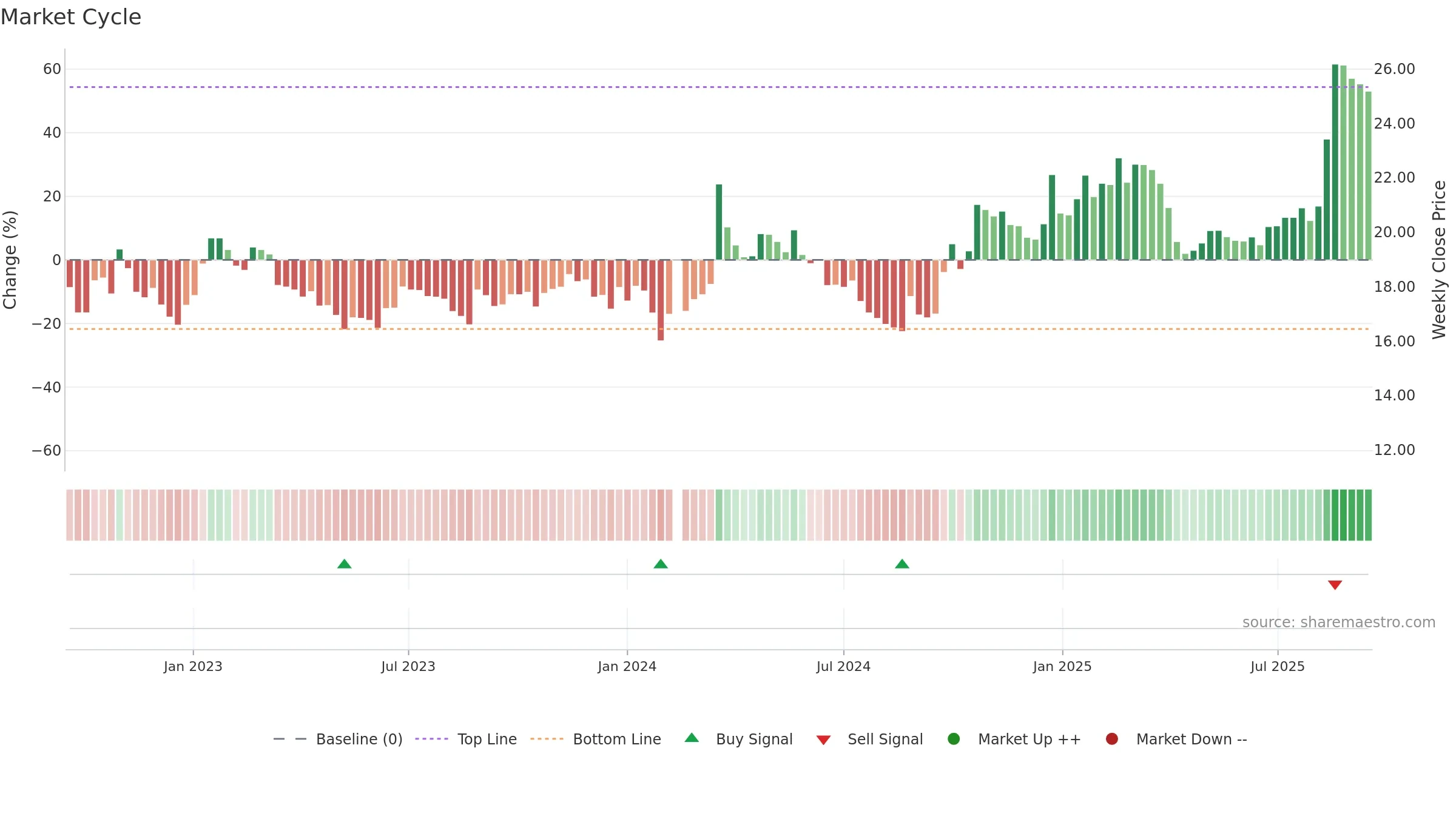Select the Top Line purple dotted legend marker
1456x819 pixels.
point(431,739)
